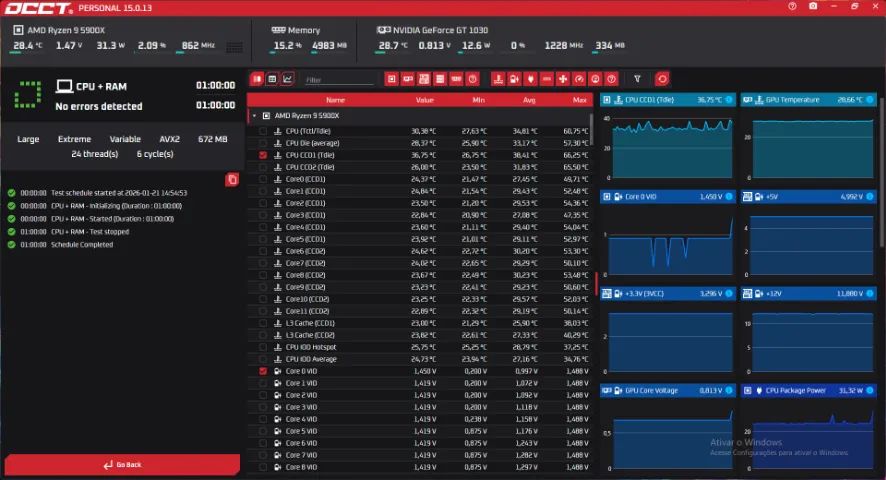Screen dimensions: 886x480
Task: Collapse the AMD Ryzen 9 5900X sensor group
Action: pos(254,116)
